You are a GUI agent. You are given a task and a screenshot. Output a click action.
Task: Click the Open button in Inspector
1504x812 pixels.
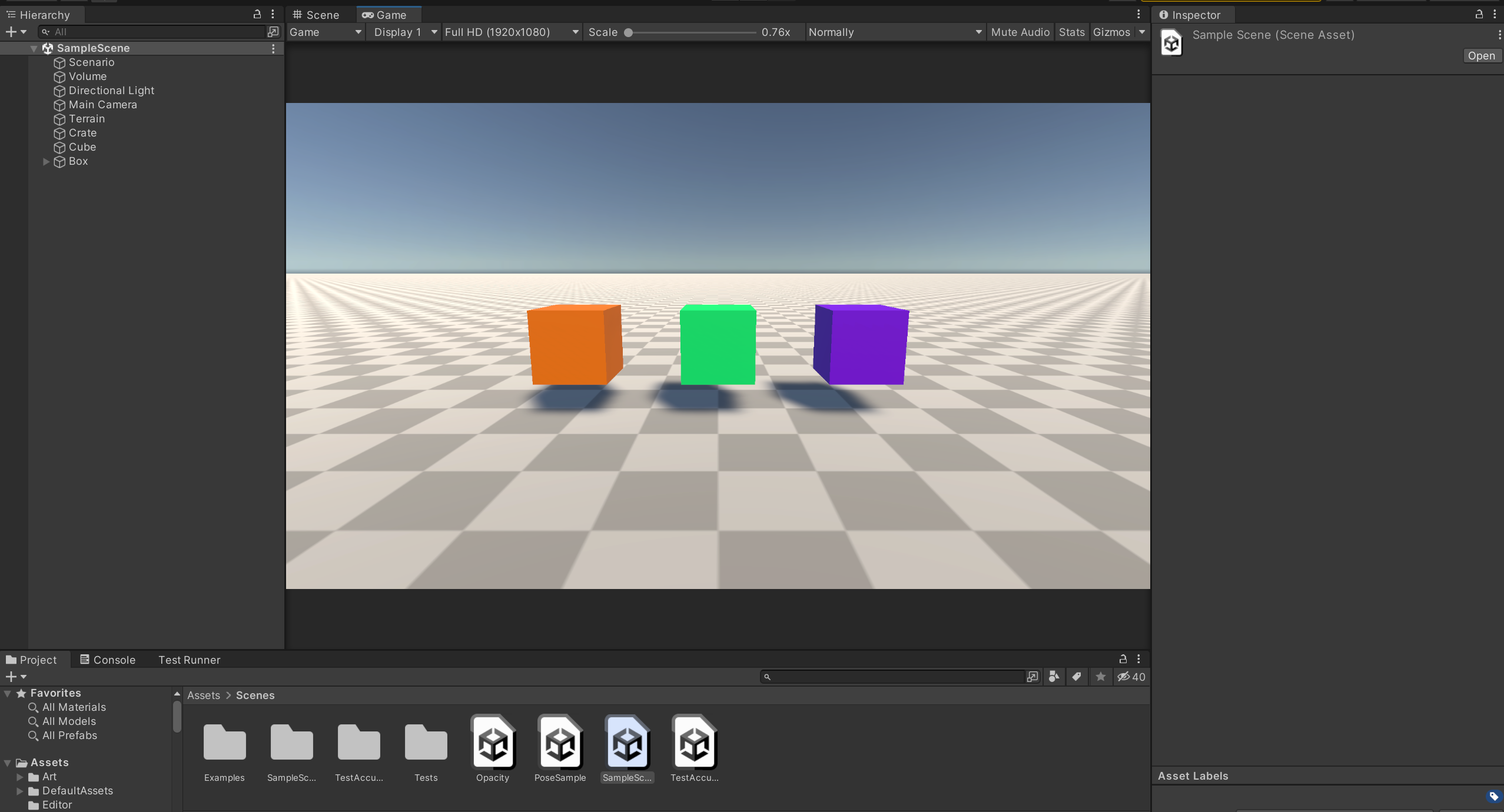(x=1480, y=56)
